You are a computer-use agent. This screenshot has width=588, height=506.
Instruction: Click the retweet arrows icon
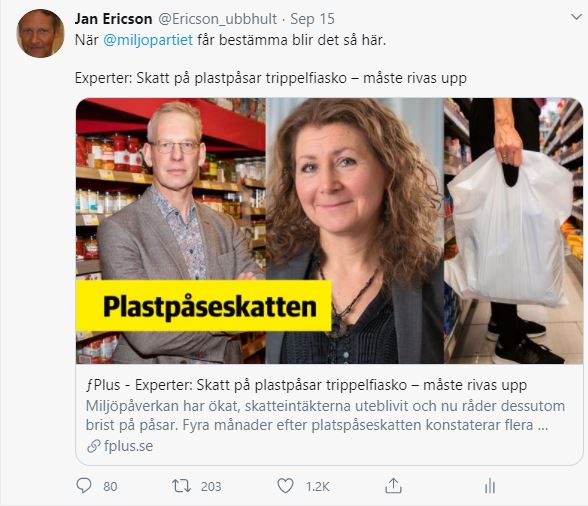(182, 486)
